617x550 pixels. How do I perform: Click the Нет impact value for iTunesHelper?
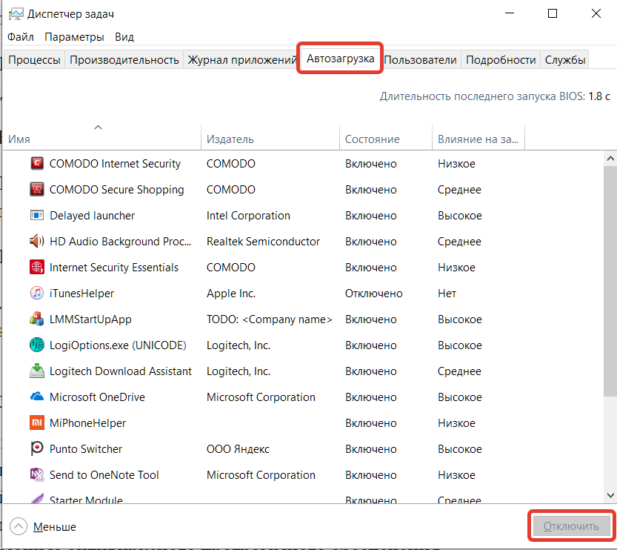coord(447,293)
